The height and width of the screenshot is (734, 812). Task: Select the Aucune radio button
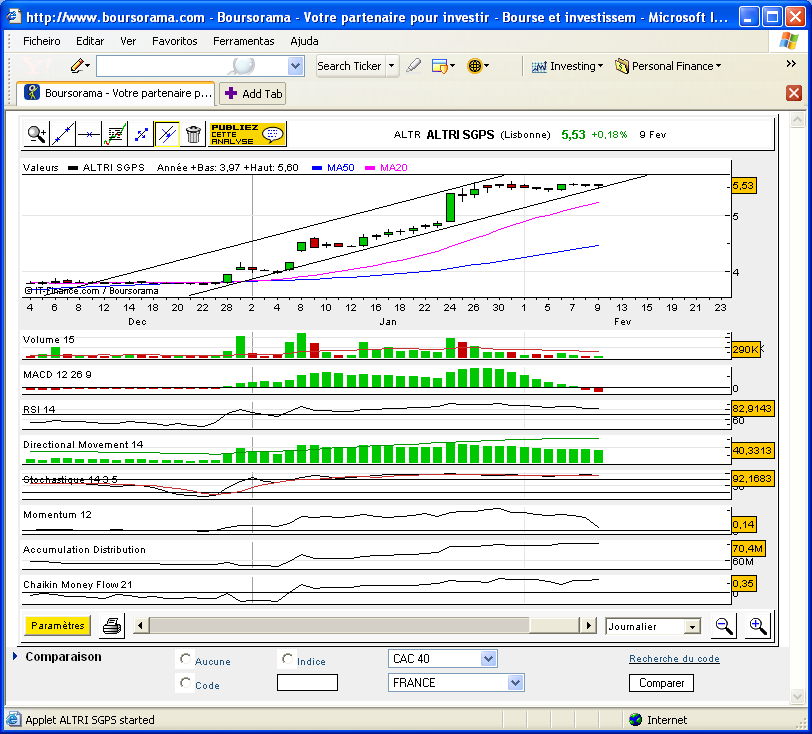(x=185, y=659)
